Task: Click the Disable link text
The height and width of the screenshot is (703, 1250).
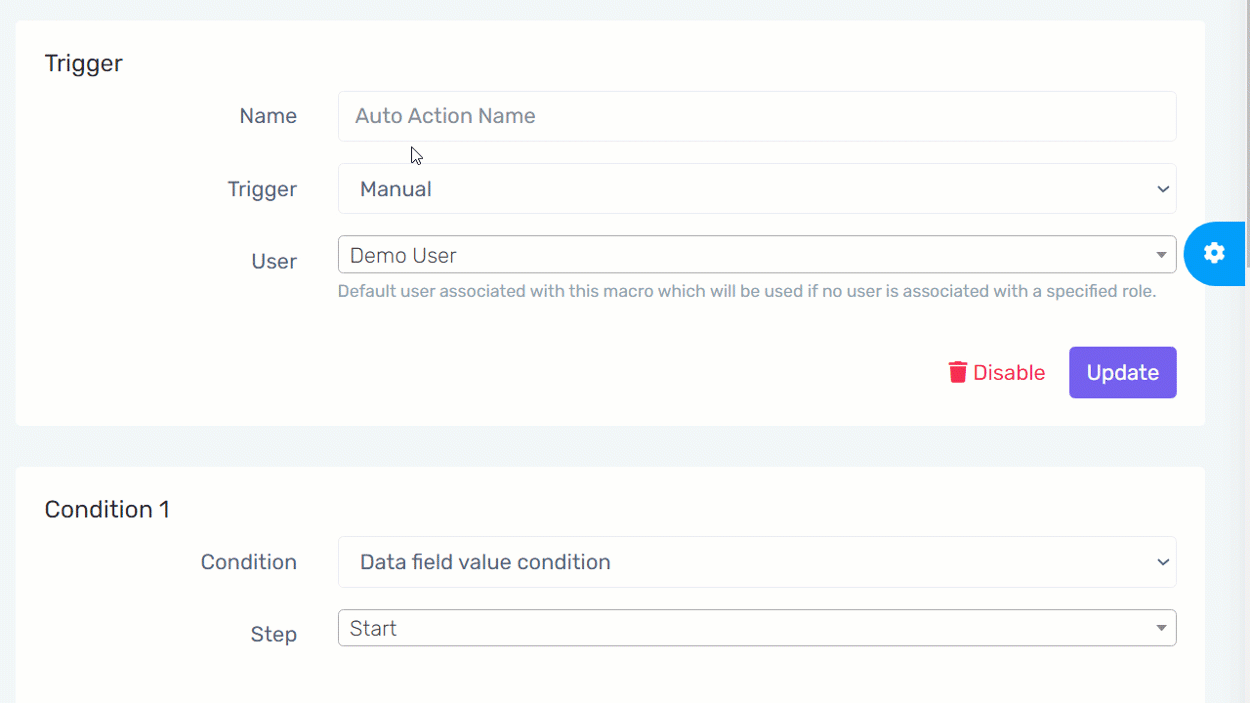Action: (x=1008, y=373)
